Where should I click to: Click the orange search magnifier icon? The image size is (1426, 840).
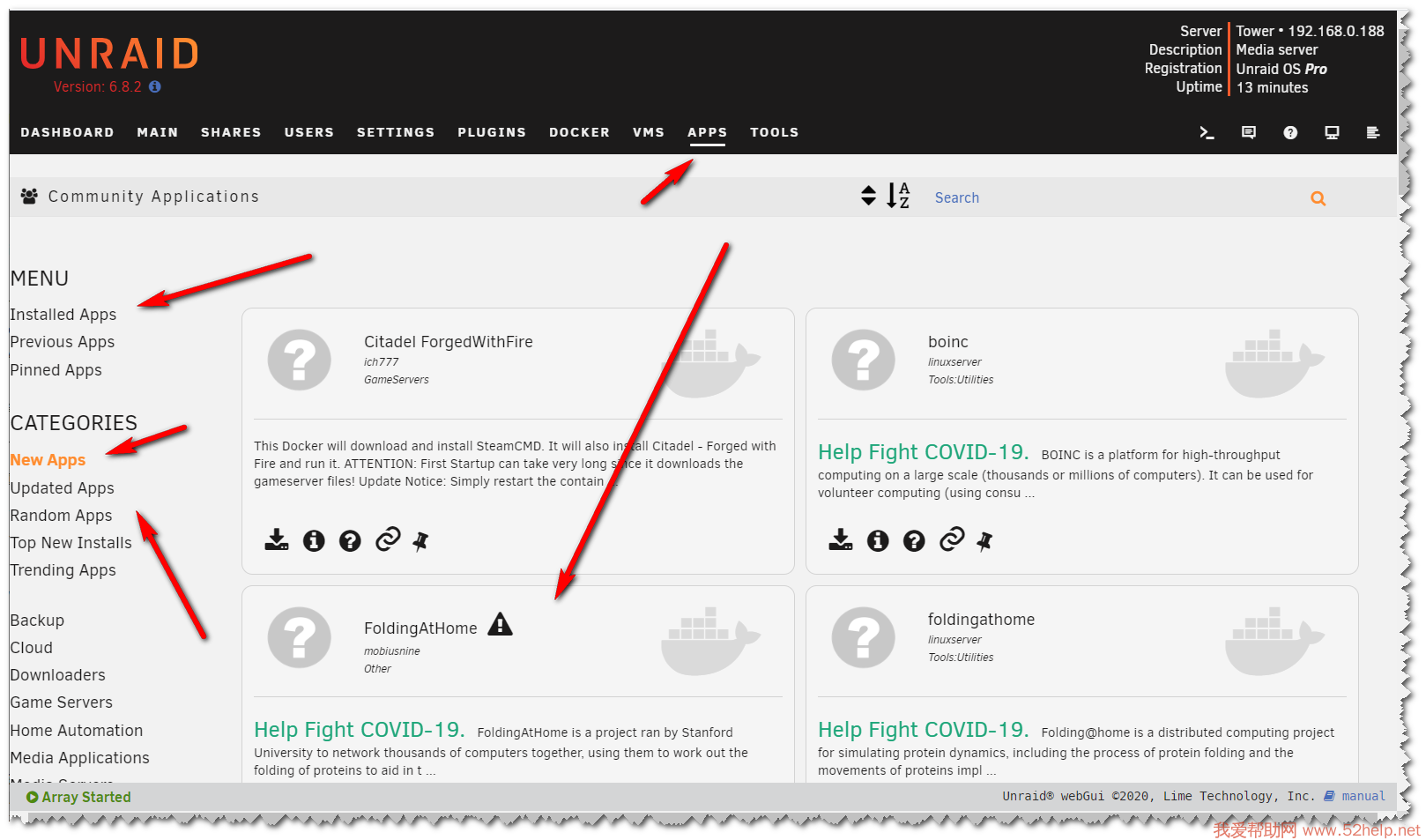[x=1318, y=198]
